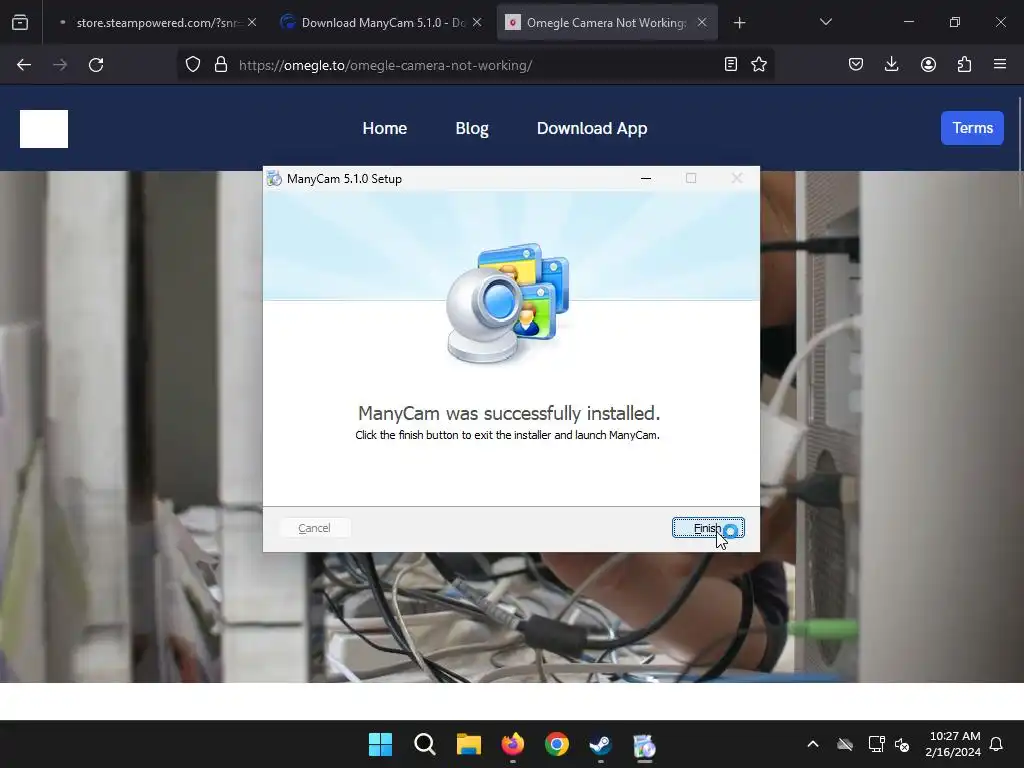Open the clock and date 10:27 AM
Image resolution: width=1024 pixels, height=768 pixels.
click(953, 744)
